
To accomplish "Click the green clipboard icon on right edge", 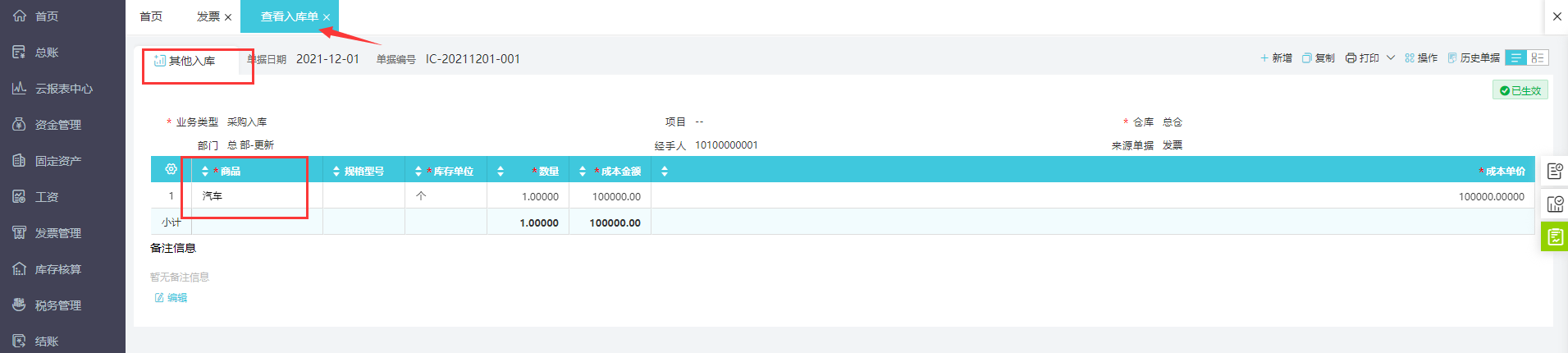I will 1554,237.
